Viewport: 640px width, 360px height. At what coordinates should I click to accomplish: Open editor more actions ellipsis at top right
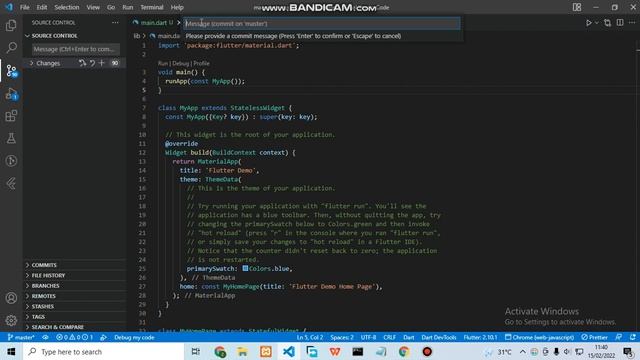[632, 23]
